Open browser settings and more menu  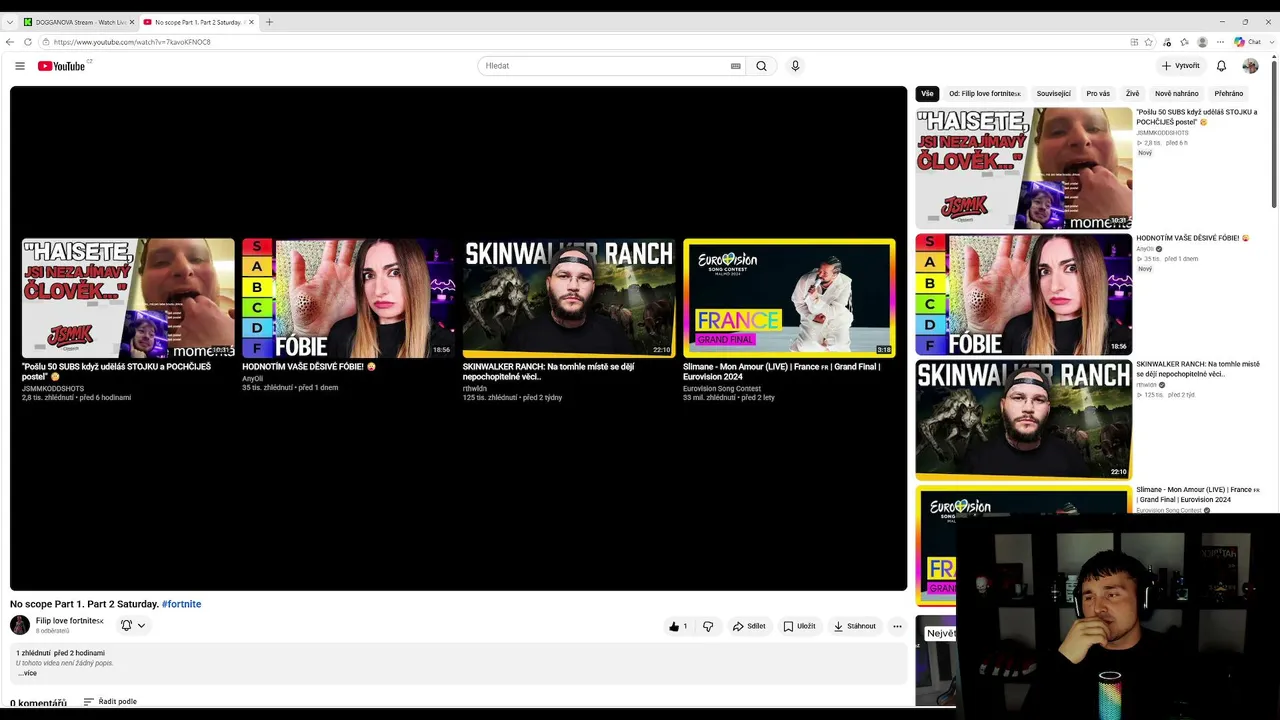click(1220, 42)
